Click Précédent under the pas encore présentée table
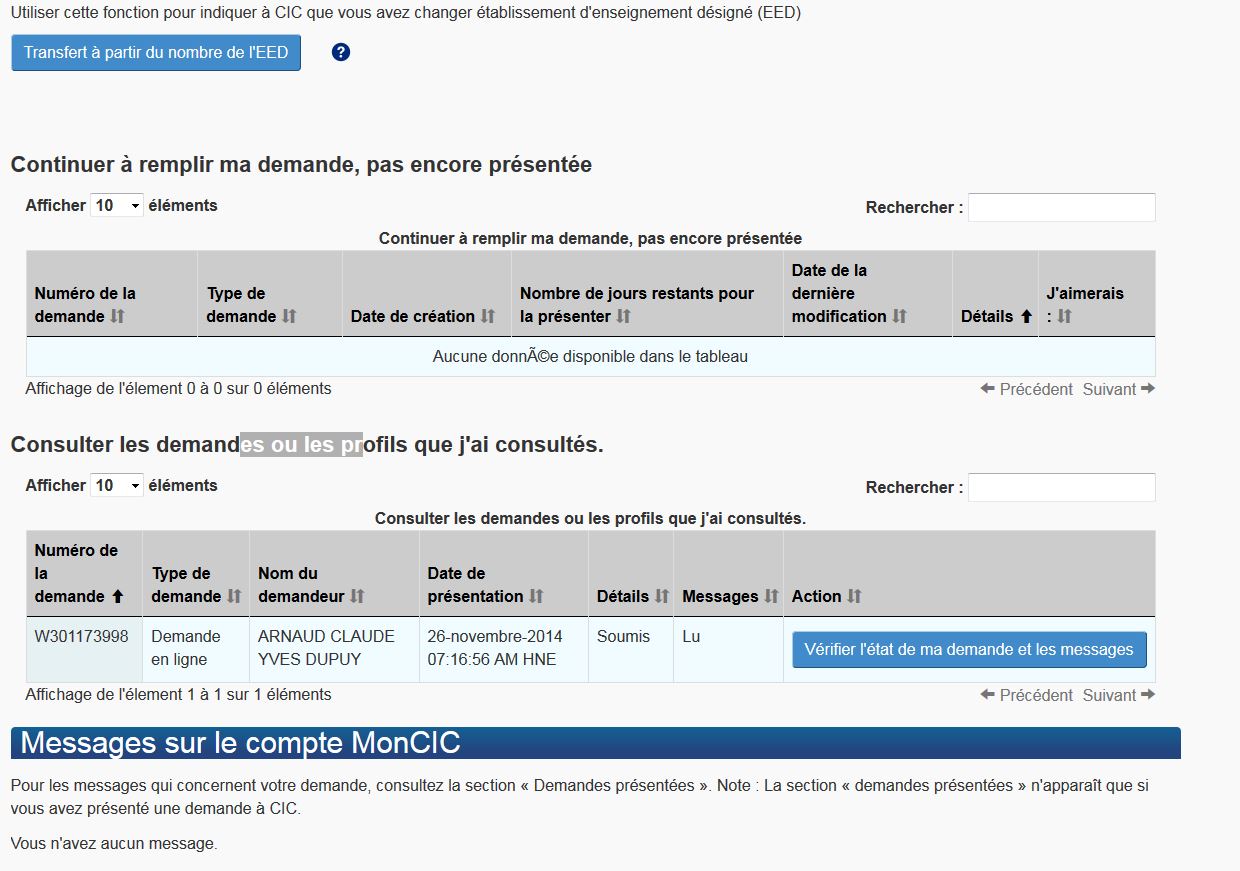 pos(1027,389)
